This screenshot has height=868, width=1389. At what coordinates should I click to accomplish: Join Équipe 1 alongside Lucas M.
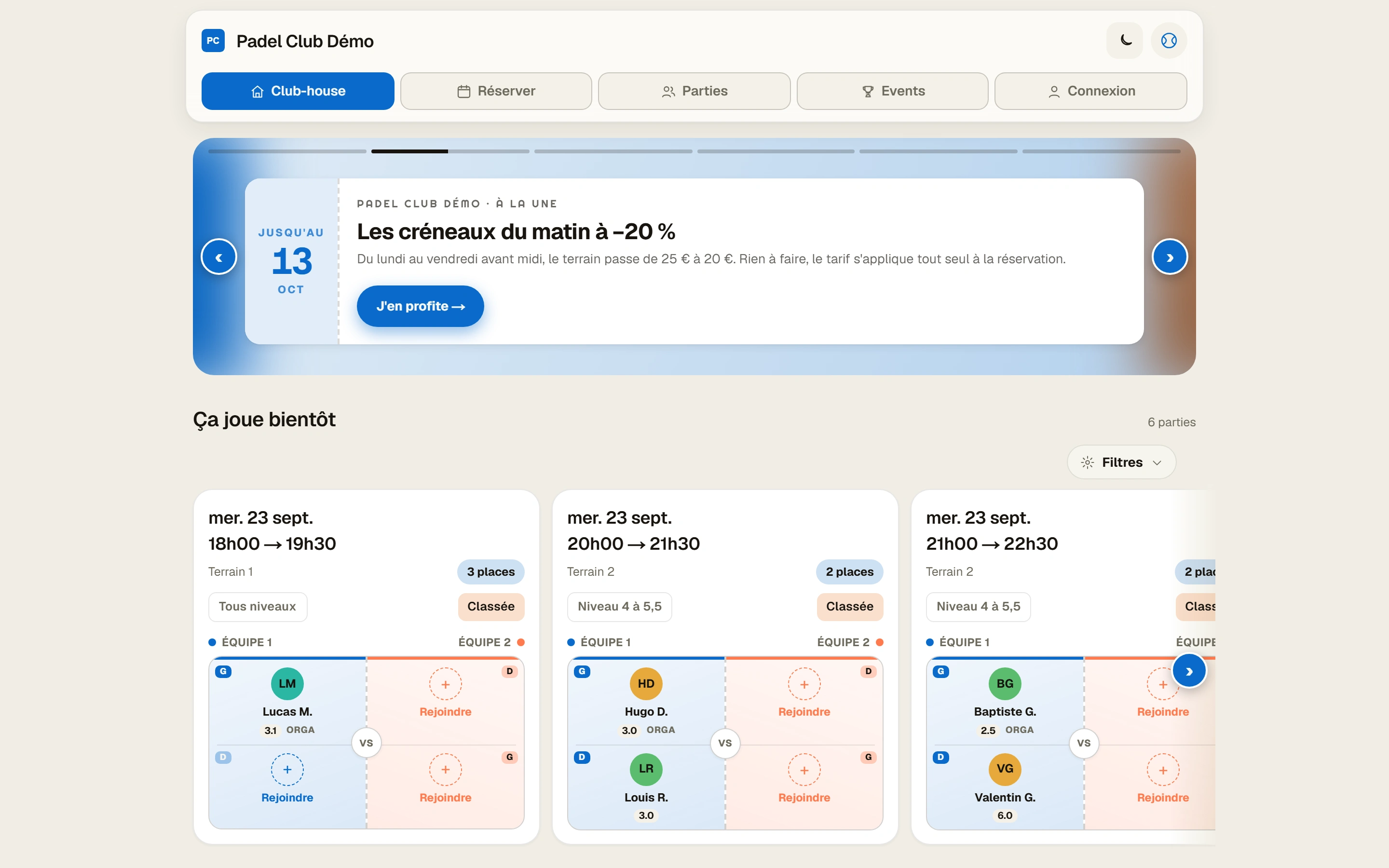tap(287, 779)
